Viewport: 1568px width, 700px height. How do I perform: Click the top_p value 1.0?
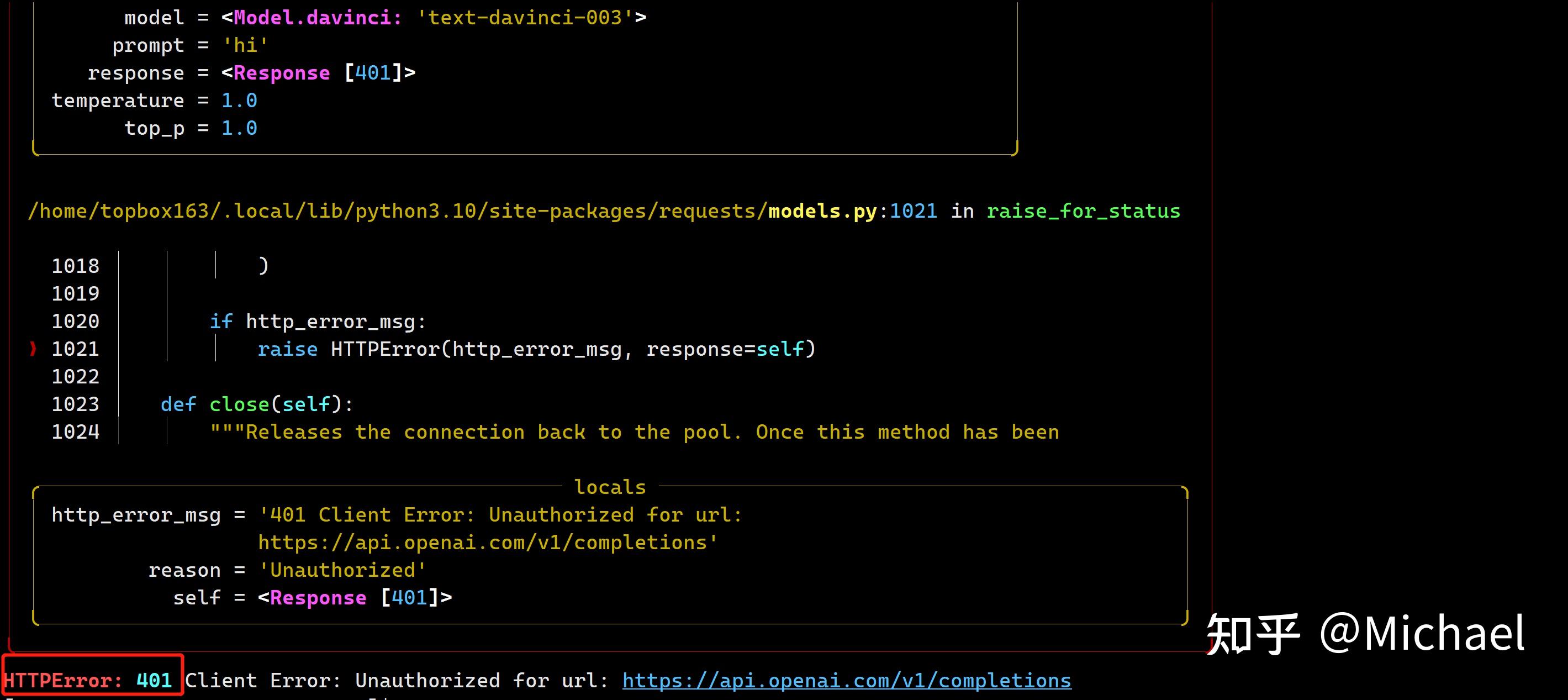[239, 128]
